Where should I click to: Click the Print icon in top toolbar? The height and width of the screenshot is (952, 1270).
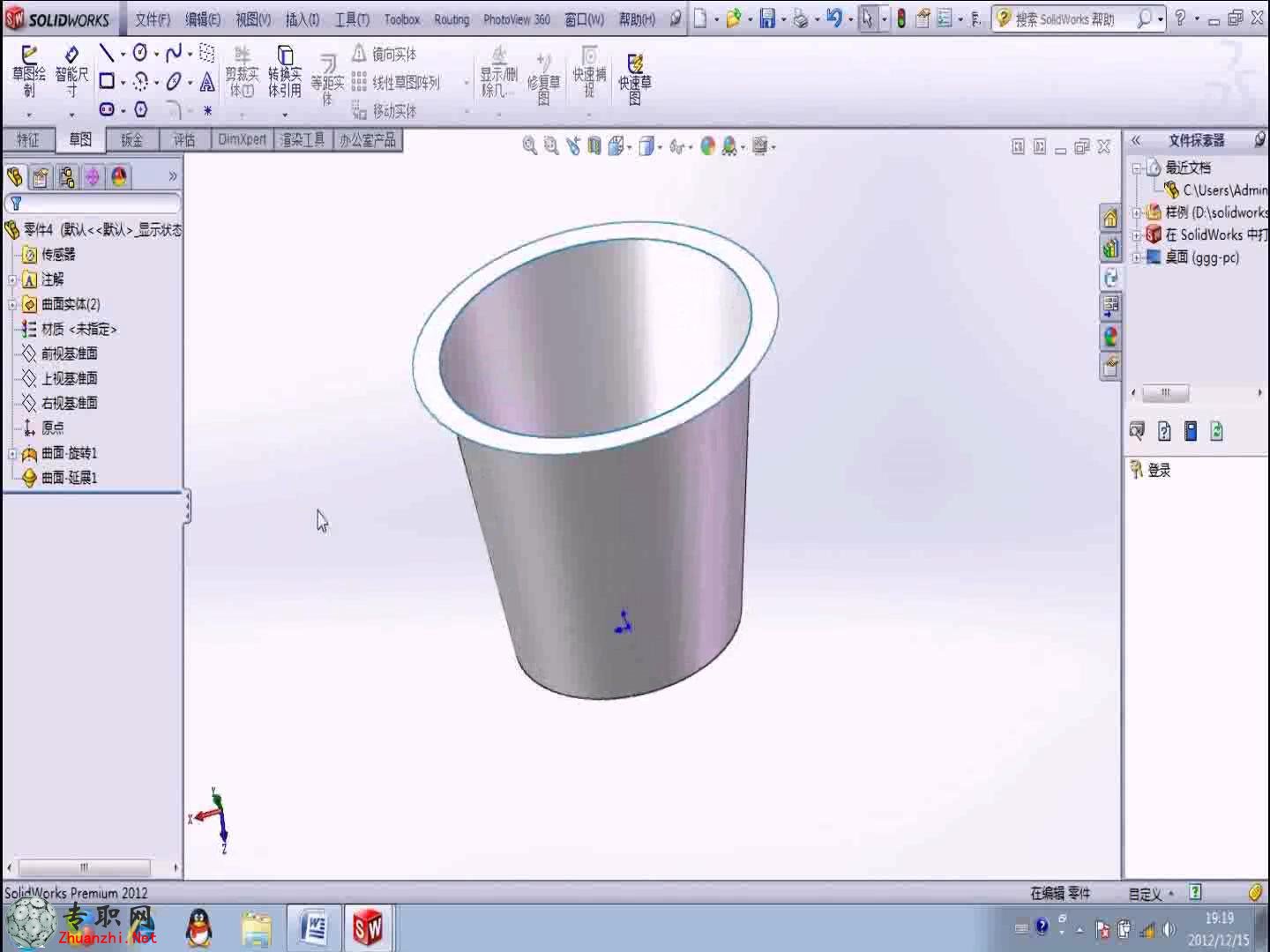[800, 19]
